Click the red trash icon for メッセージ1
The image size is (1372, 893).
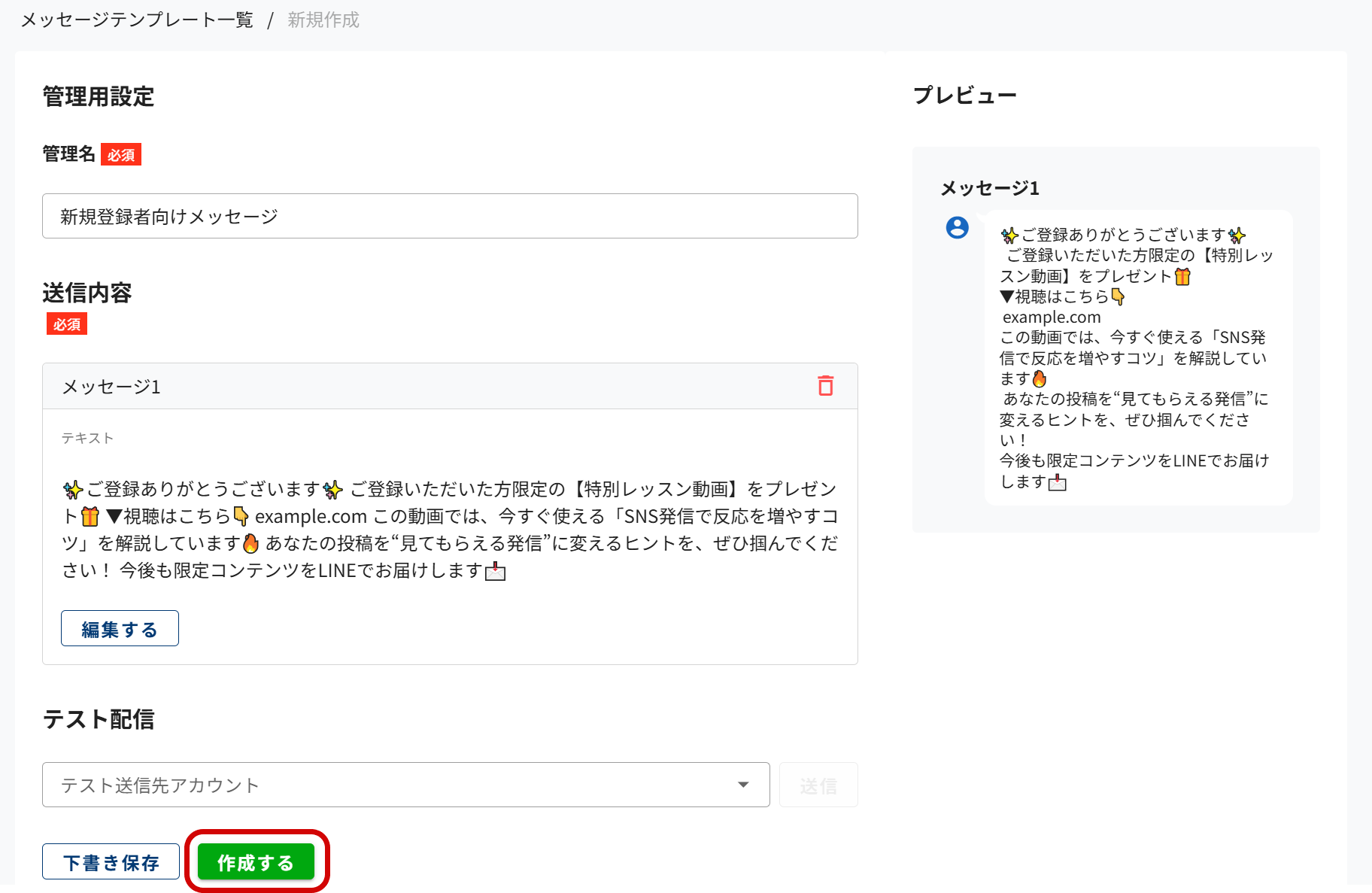coord(825,386)
